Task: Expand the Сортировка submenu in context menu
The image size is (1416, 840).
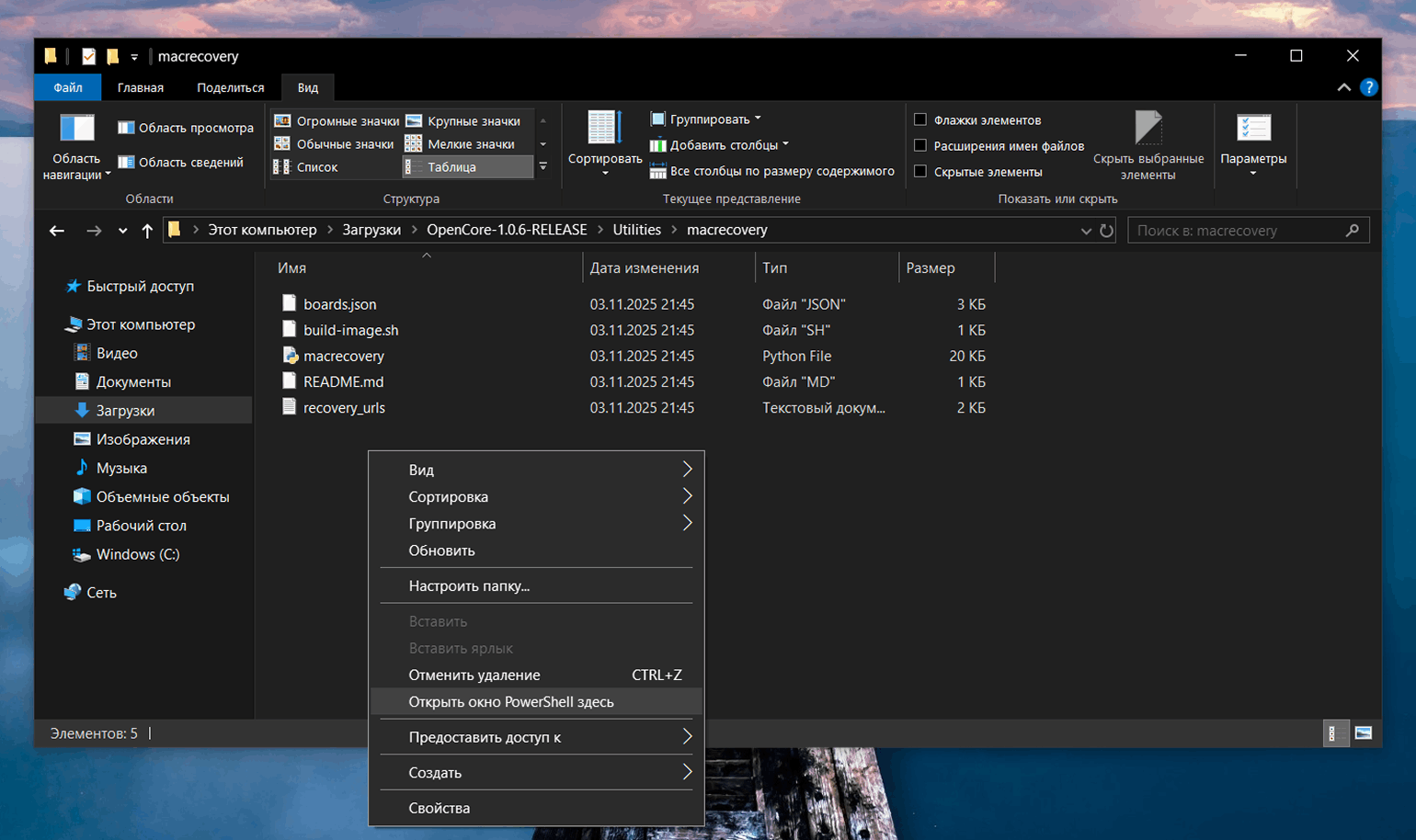Action: (536, 496)
